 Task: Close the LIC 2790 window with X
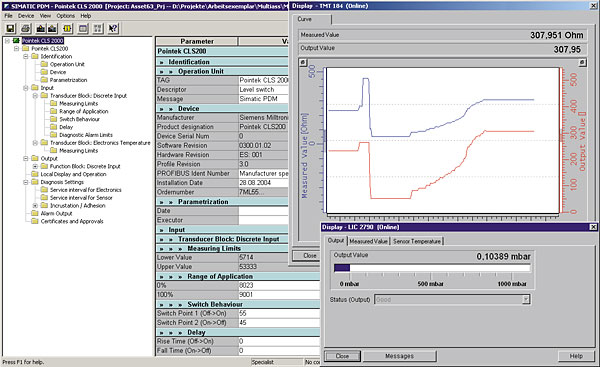point(593,227)
